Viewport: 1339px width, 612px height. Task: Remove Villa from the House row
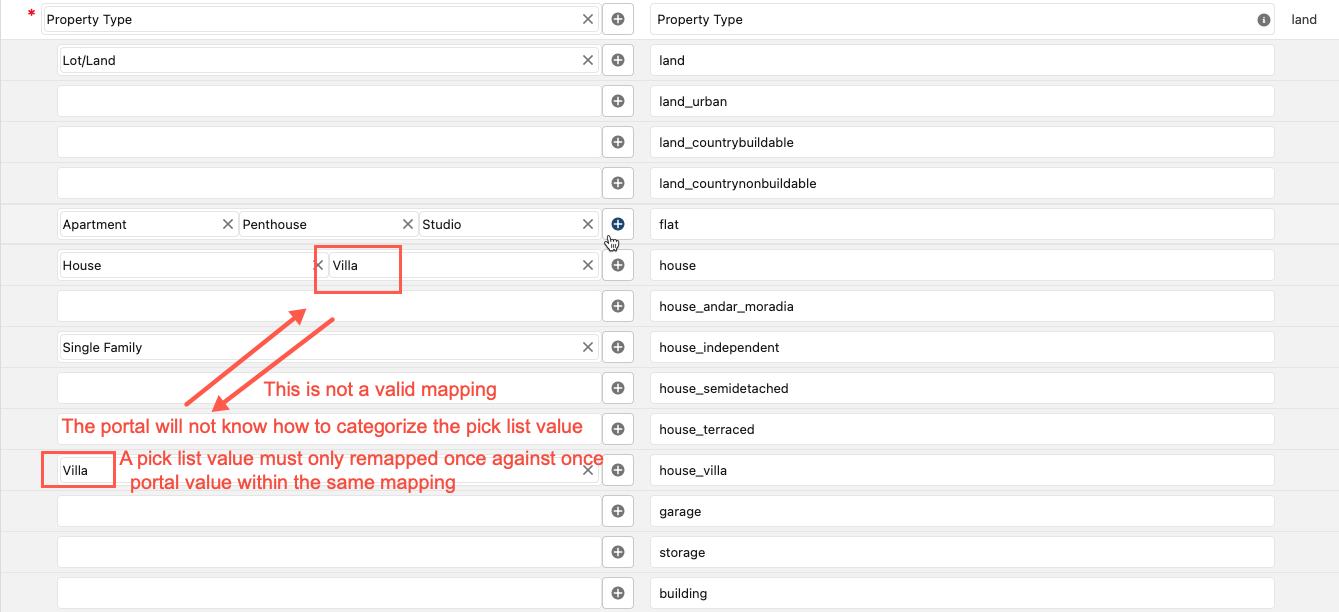click(x=587, y=265)
